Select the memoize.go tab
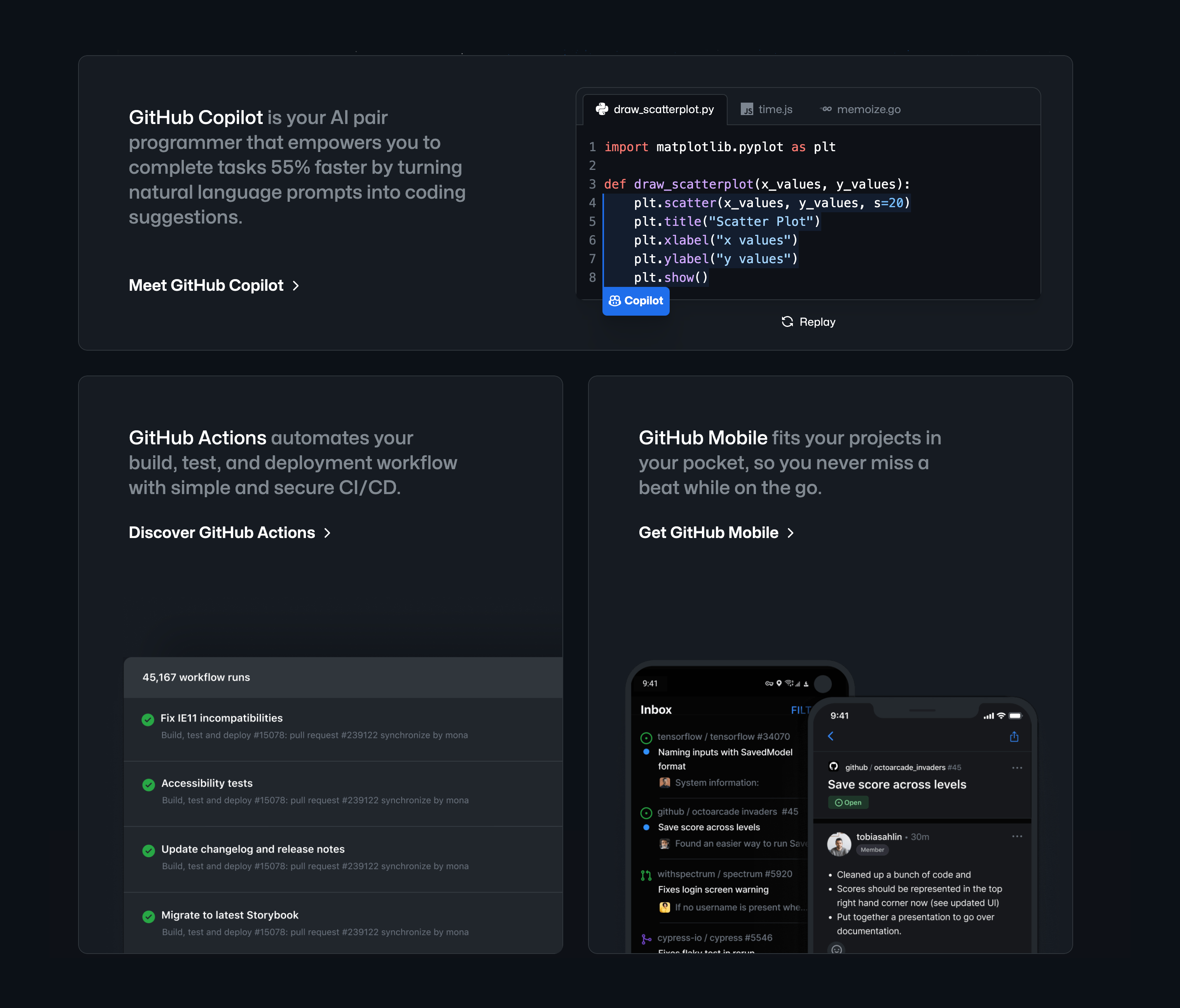The width and height of the screenshot is (1180, 1008). coord(861,109)
